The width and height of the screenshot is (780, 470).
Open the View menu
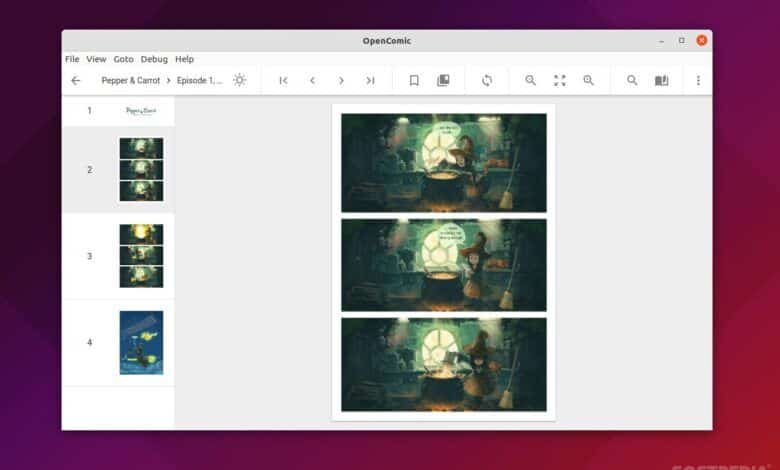tap(96, 59)
